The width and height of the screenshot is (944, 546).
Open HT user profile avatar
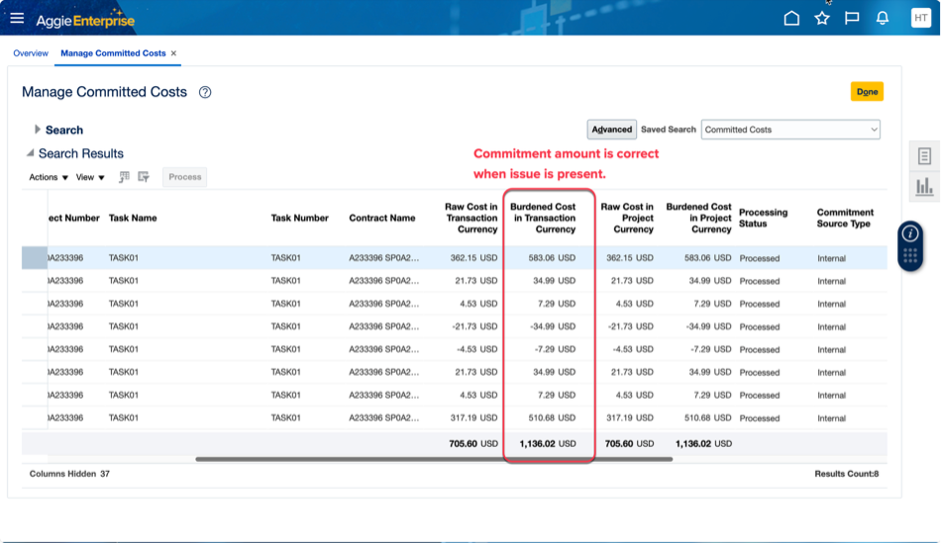click(920, 18)
